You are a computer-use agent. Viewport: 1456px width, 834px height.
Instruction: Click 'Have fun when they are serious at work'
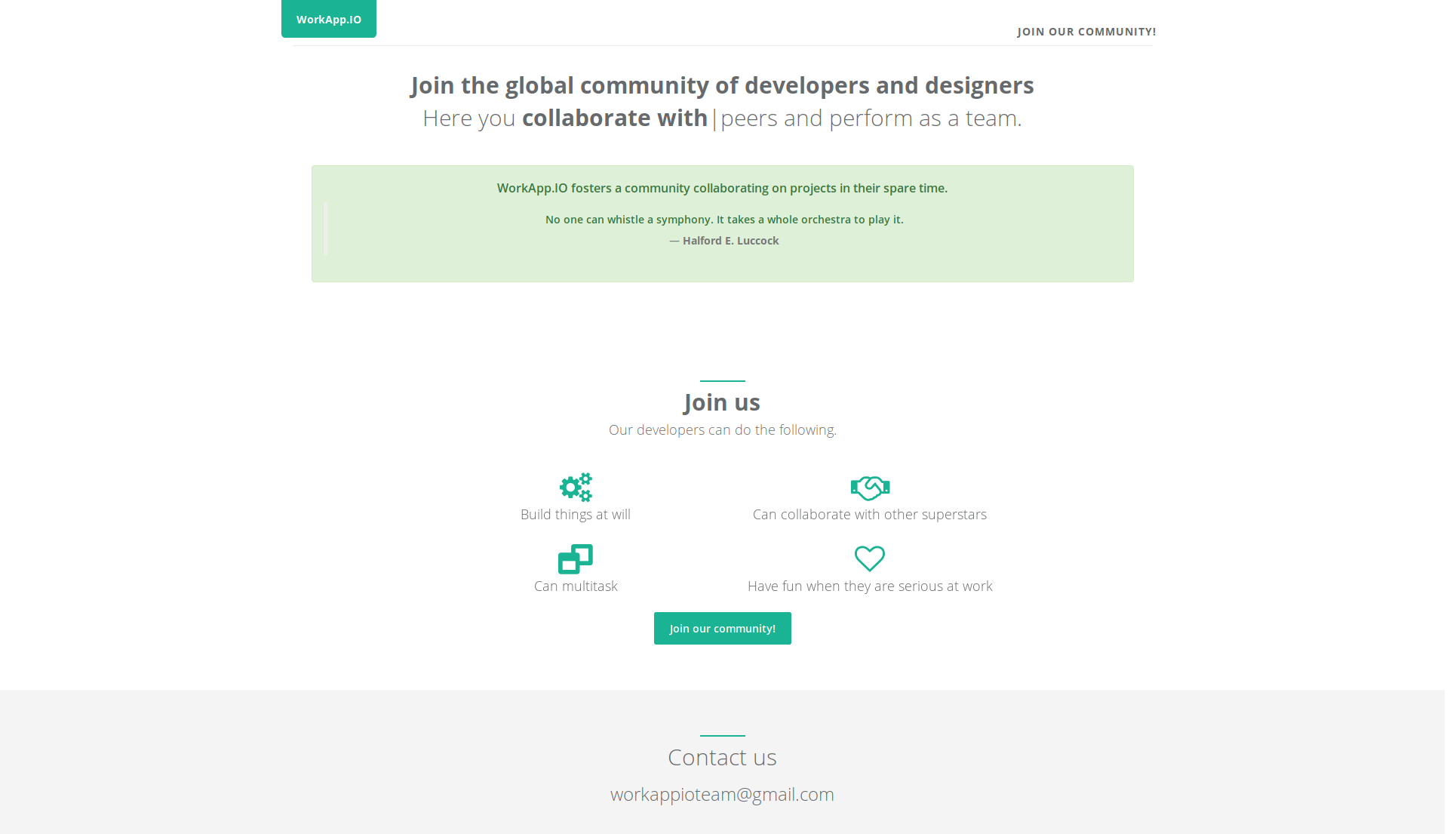click(x=870, y=586)
